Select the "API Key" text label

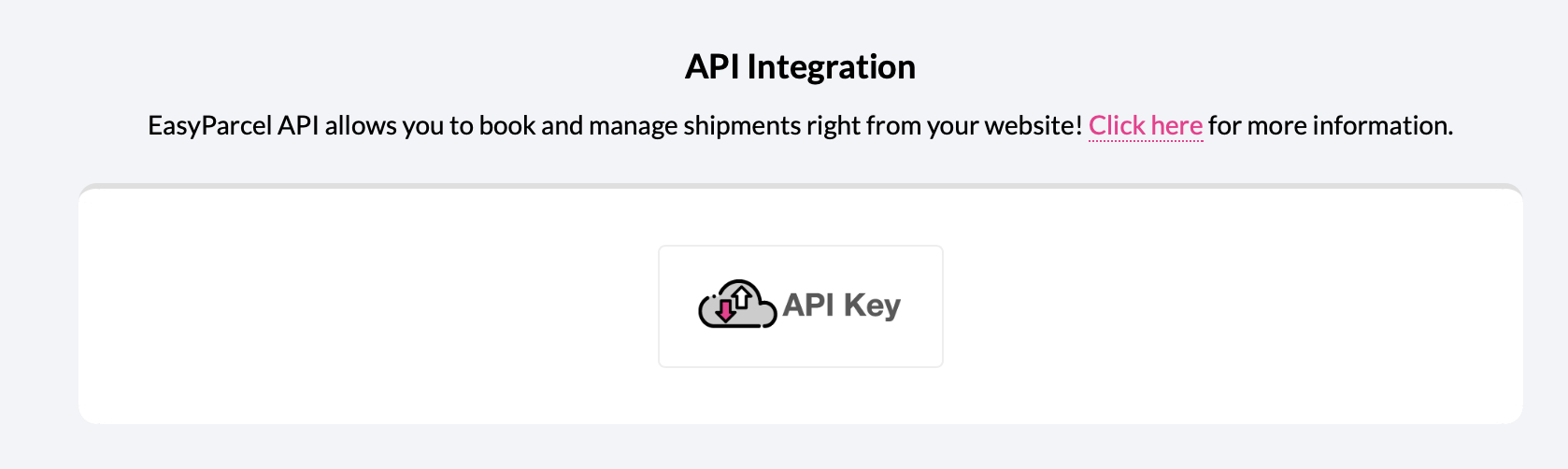(x=842, y=306)
